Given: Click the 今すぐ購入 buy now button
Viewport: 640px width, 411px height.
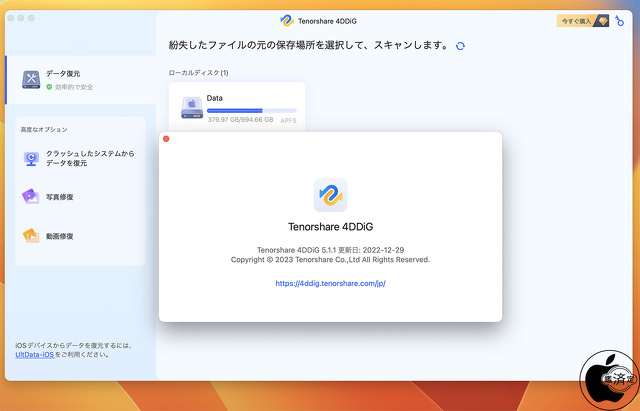Looking at the screenshot, I should click(x=583, y=21).
